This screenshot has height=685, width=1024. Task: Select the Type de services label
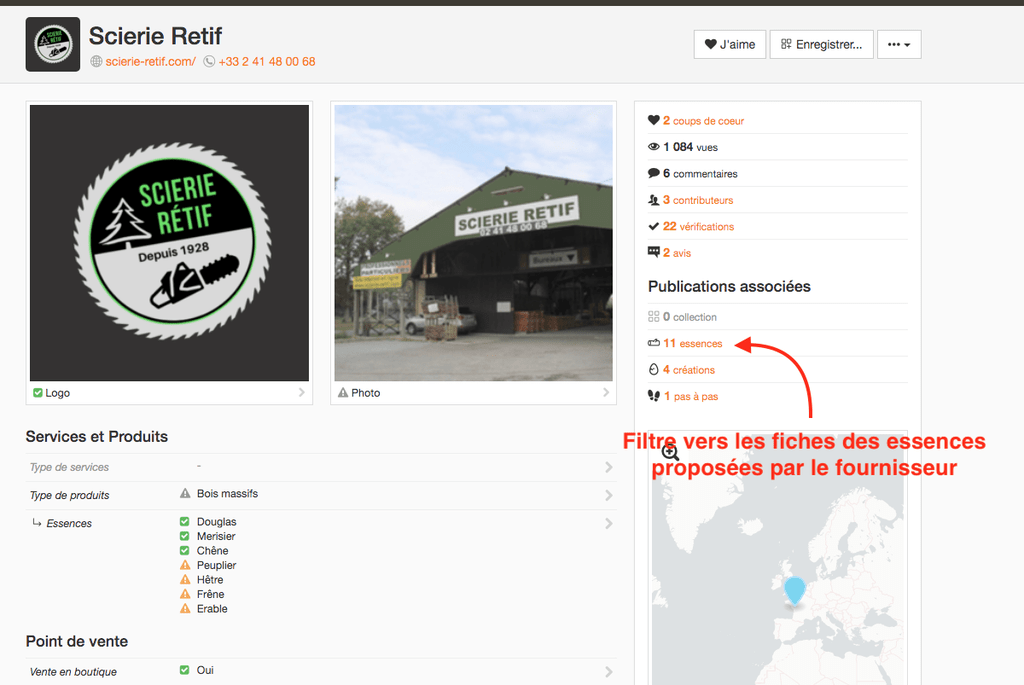(x=69, y=467)
